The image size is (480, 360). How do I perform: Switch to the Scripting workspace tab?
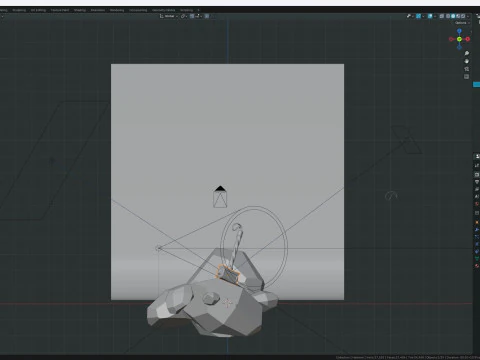point(187,10)
